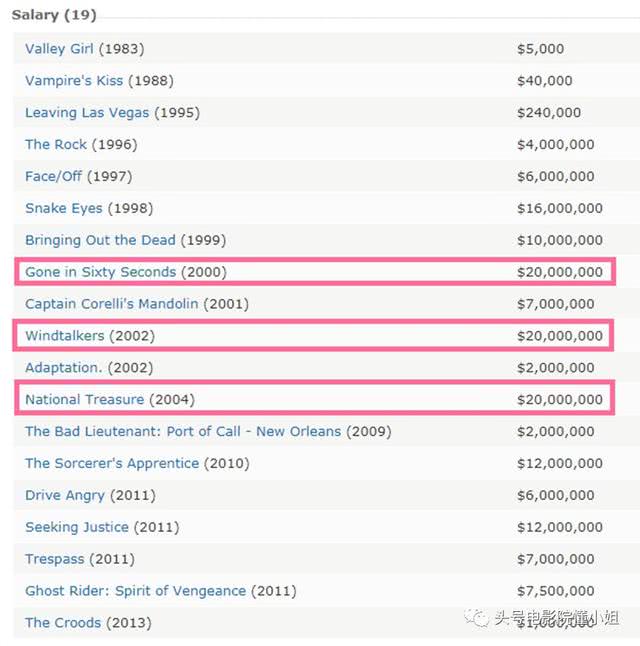Open the Snake Eyes (1998) link
Screen dimensions: 640x646
tap(62, 209)
